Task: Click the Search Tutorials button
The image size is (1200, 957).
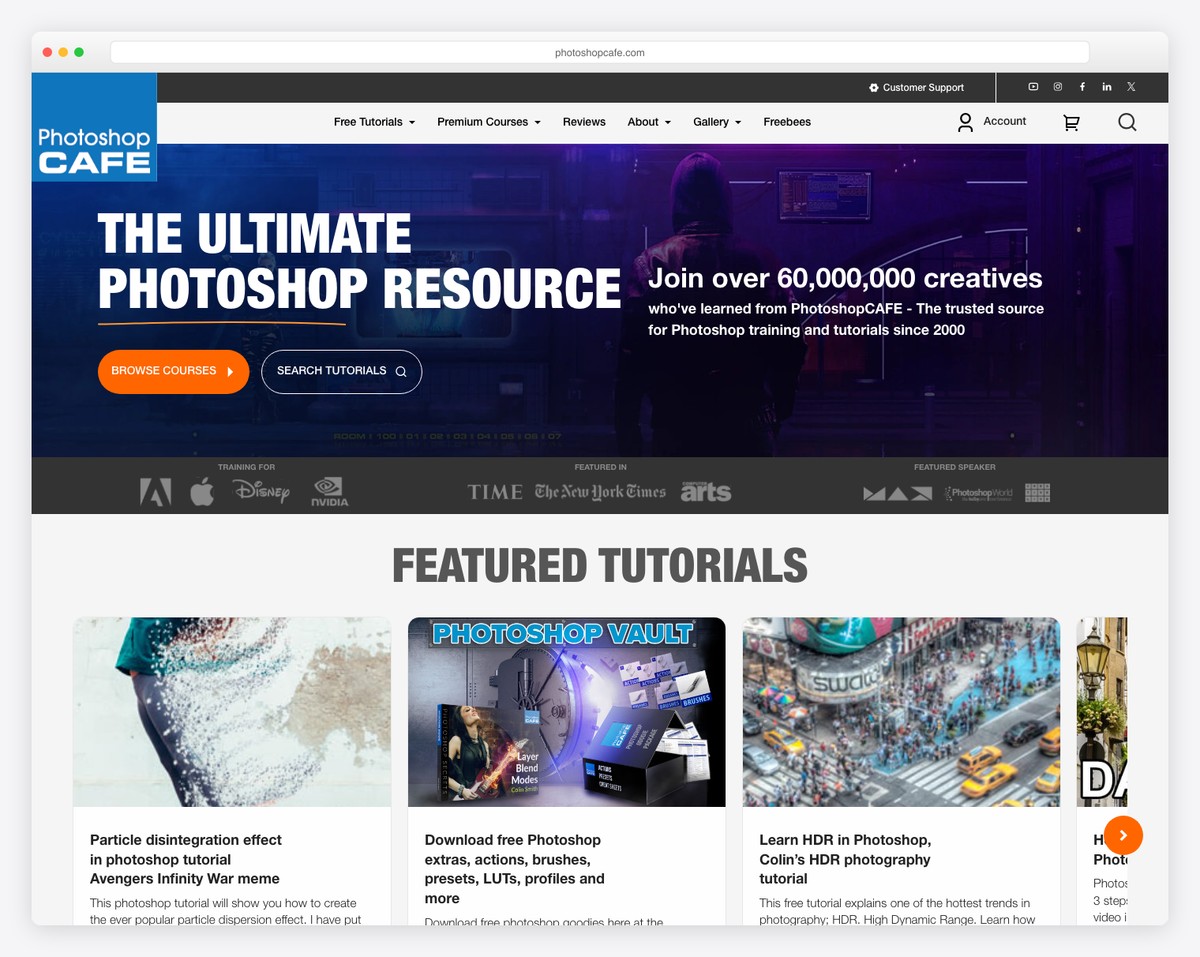Action: (x=341, y=371)
